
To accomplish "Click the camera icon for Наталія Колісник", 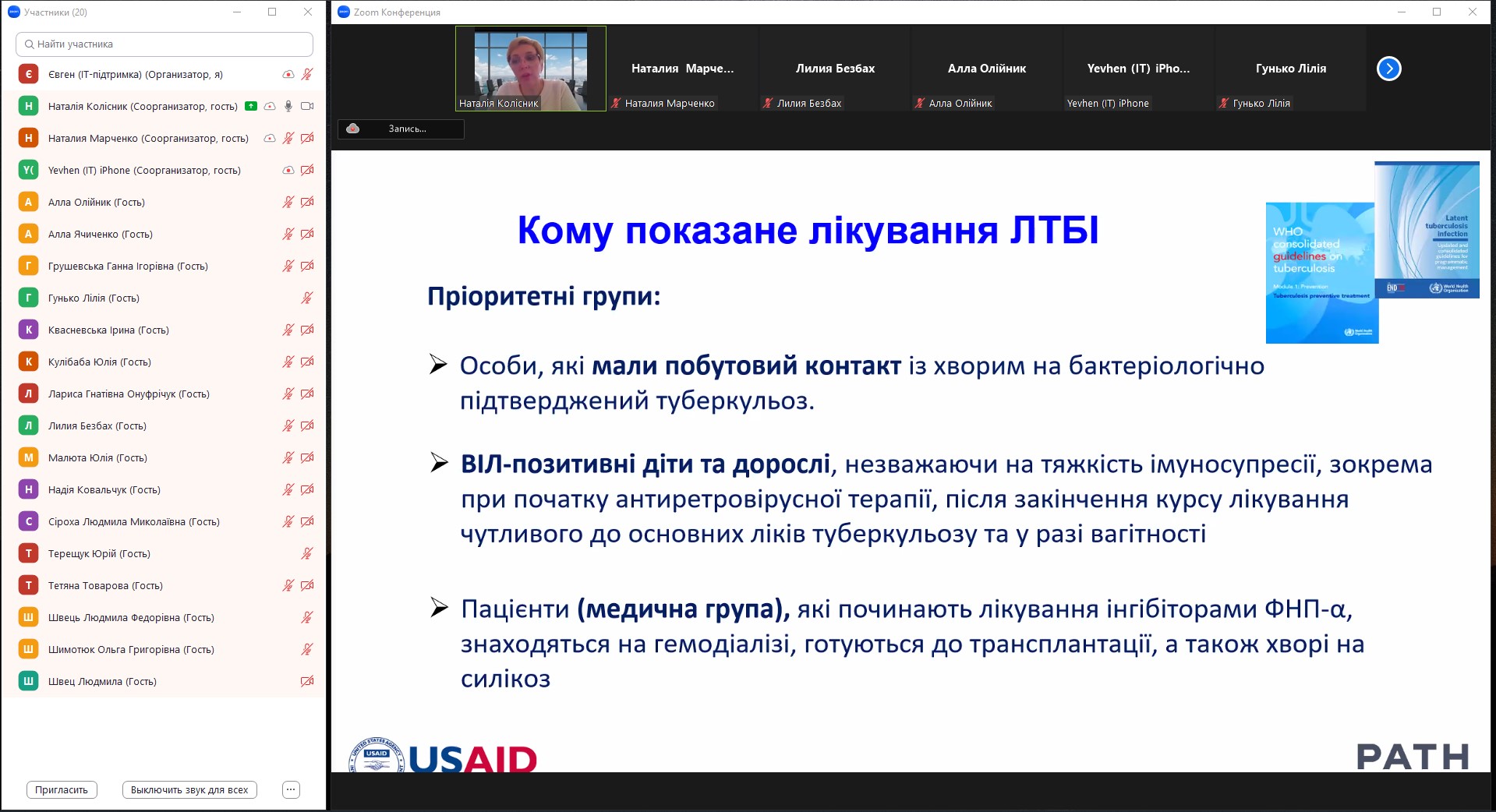I will point(307,106).
